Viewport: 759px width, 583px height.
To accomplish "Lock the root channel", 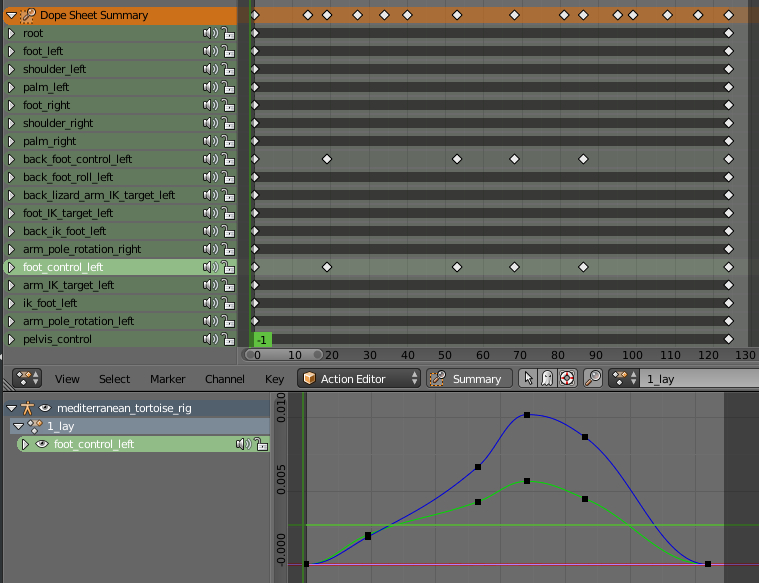I will coord(228,33).
